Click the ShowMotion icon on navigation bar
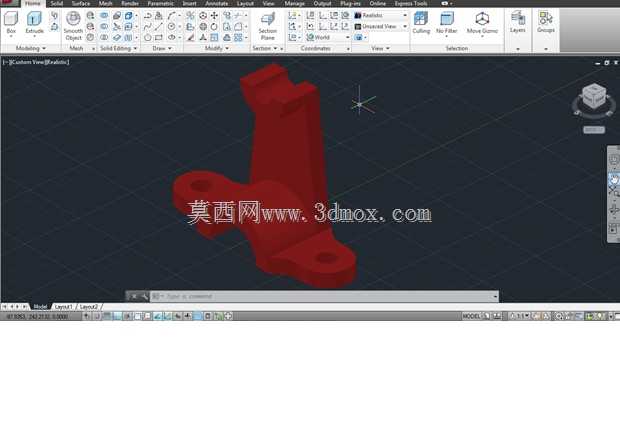This screenshot has width=620, height=428. 613,229
